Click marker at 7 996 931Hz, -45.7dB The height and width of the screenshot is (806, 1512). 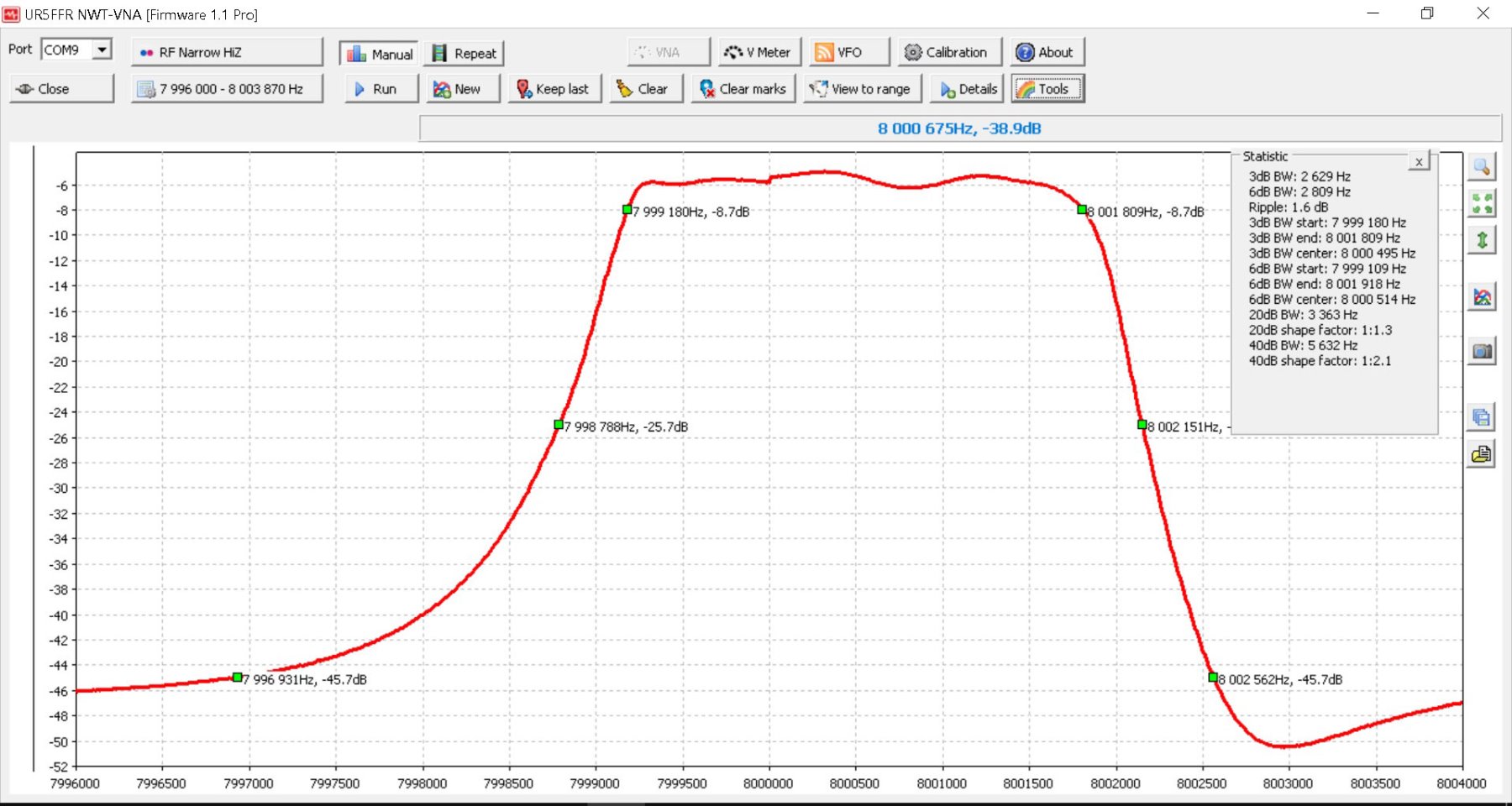coord(237,677)
